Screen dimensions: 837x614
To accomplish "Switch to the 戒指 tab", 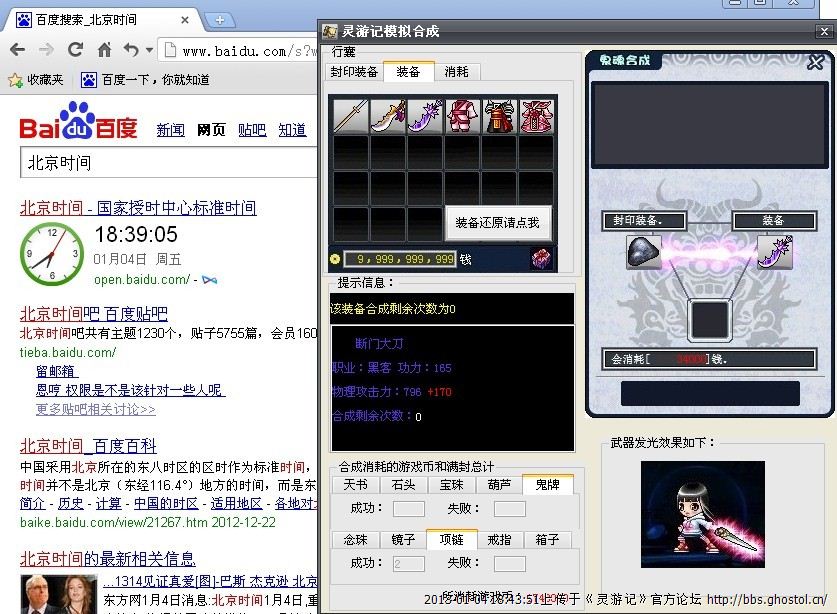I will click(499, 540).
